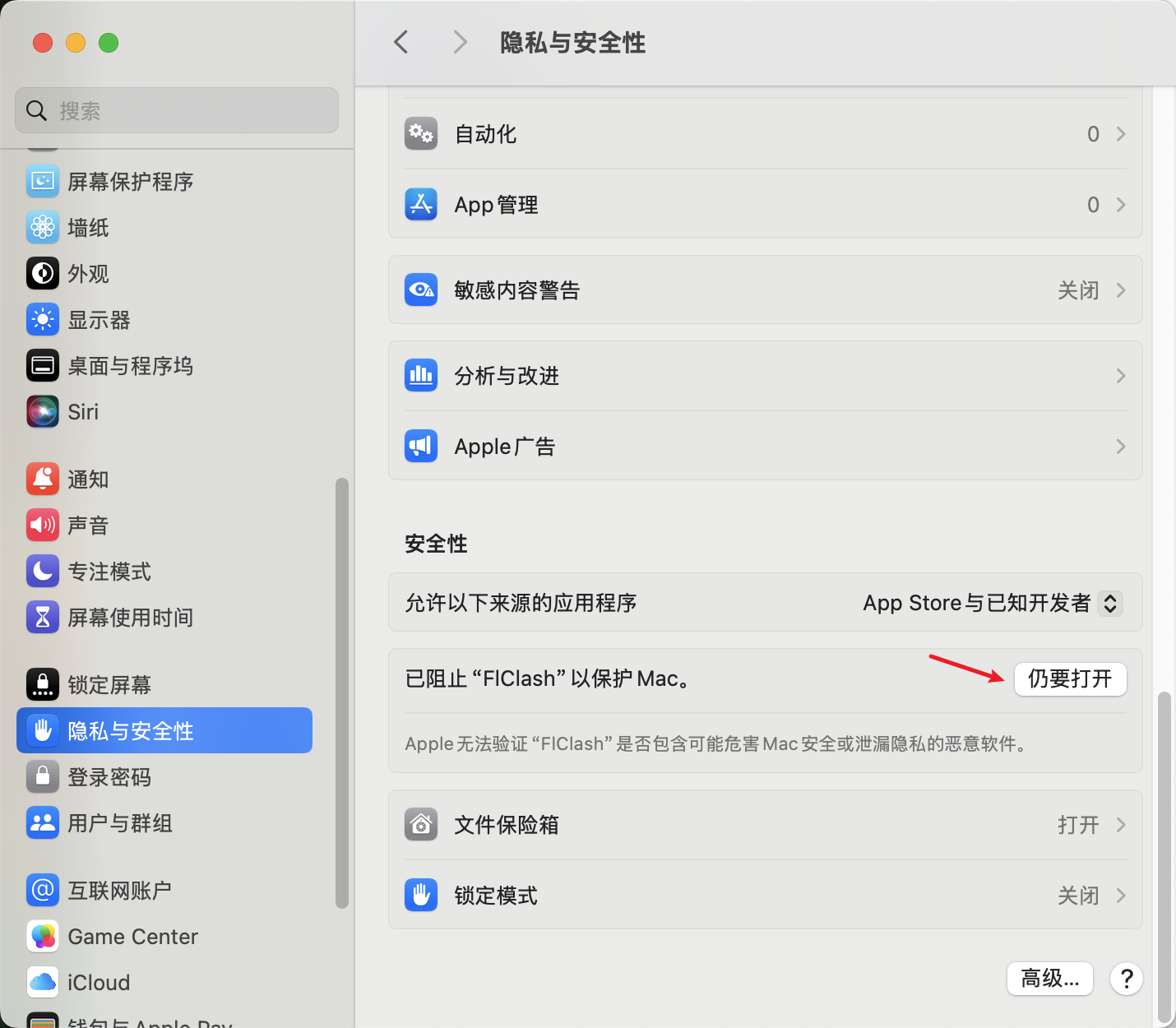1176x1028 pixels.
Task: Click the 搜索 search field
Action: pyautogui.click(x=177, y=110)
